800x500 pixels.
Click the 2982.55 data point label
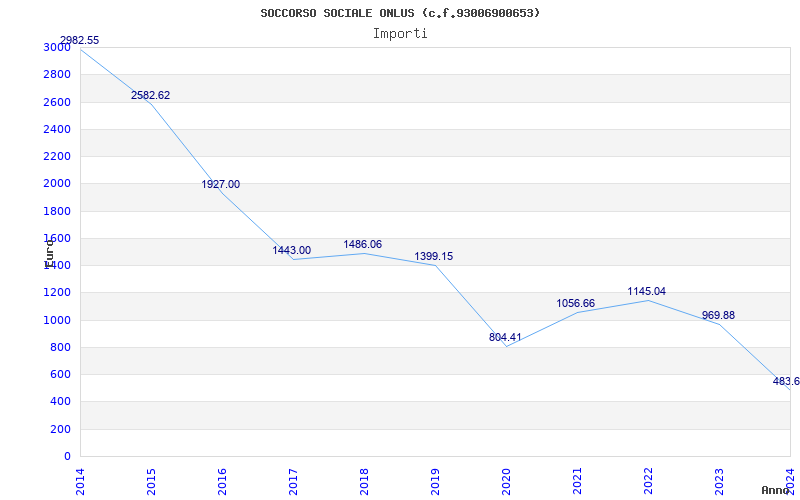[x=79, y=41]
